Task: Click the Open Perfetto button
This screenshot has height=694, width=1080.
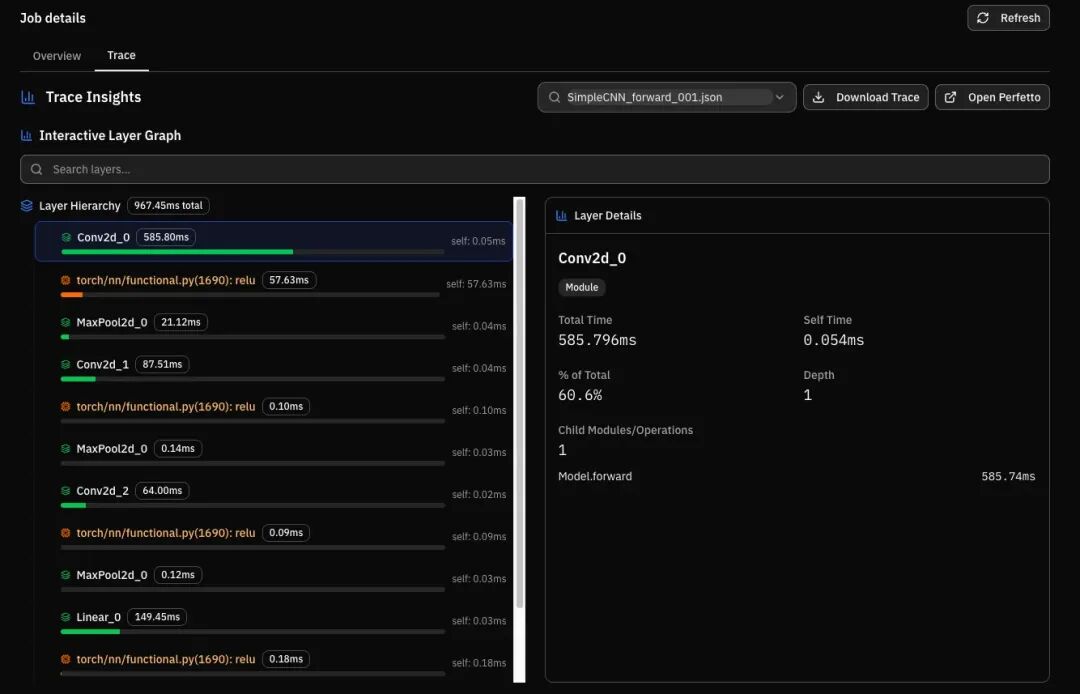Action: [x=993, y=97]
